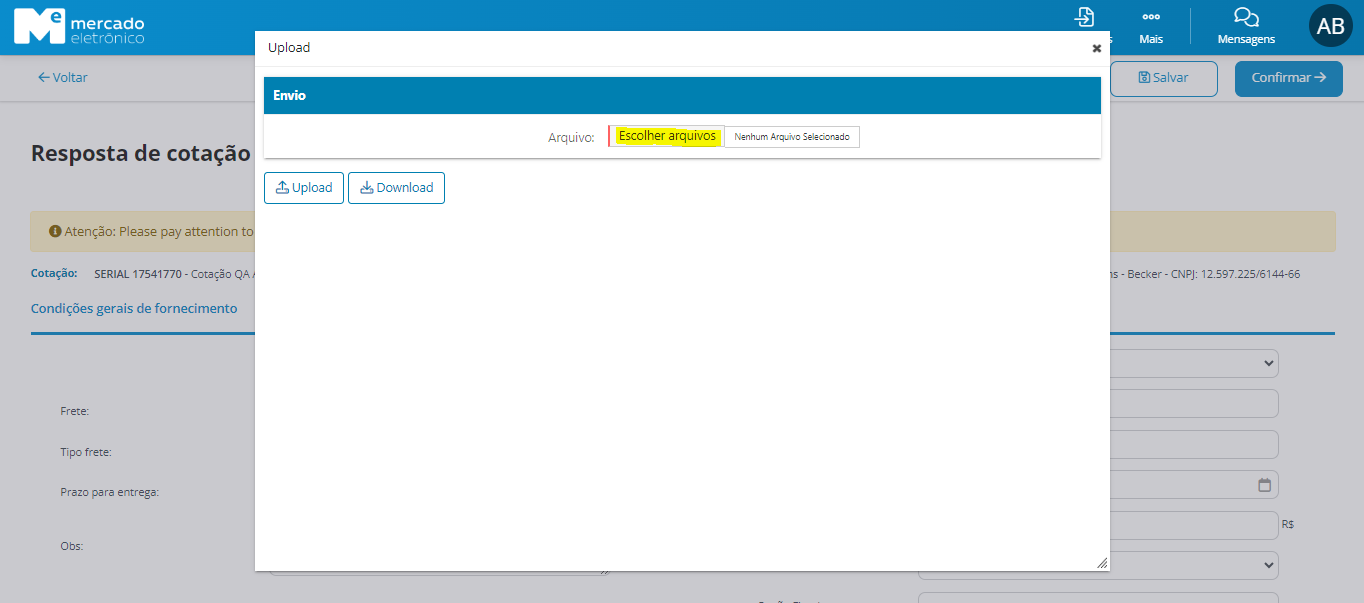Expand the dropdown below the R$ field
The image size is (1364, 603).
1268,565
